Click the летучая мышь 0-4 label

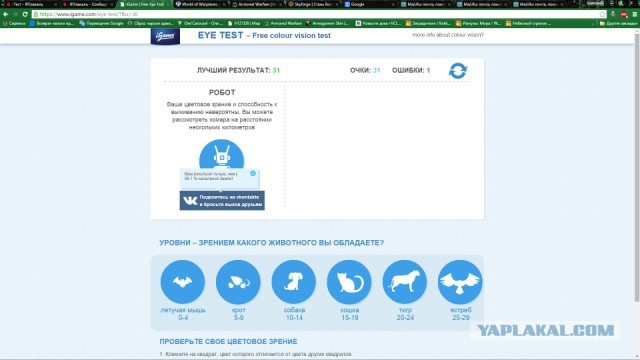click(x=183, y=314)
